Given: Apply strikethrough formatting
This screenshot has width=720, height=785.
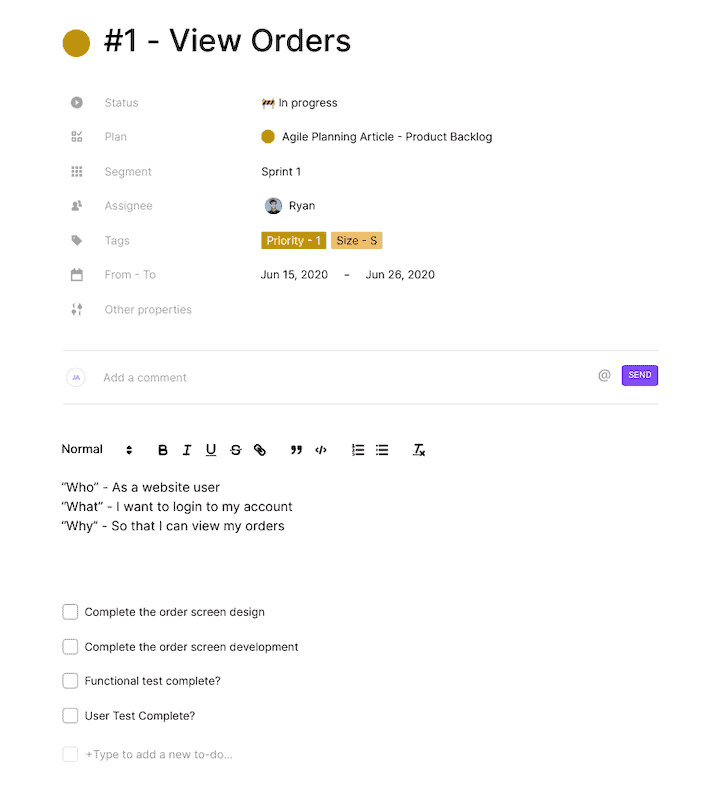Looking at the screenshot, I should (236, 450).
